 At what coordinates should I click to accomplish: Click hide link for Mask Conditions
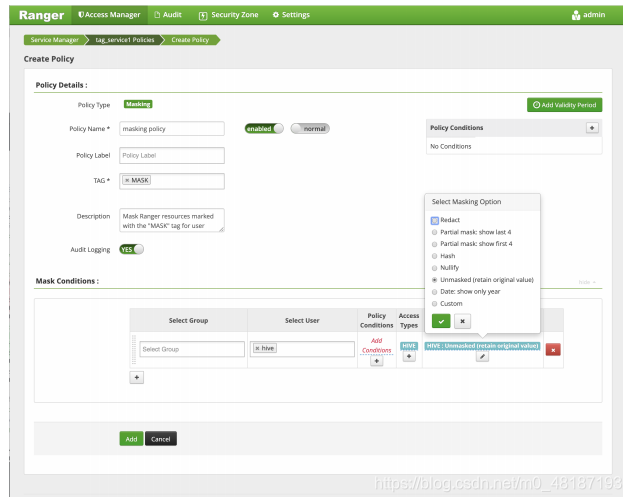[587, 282]
